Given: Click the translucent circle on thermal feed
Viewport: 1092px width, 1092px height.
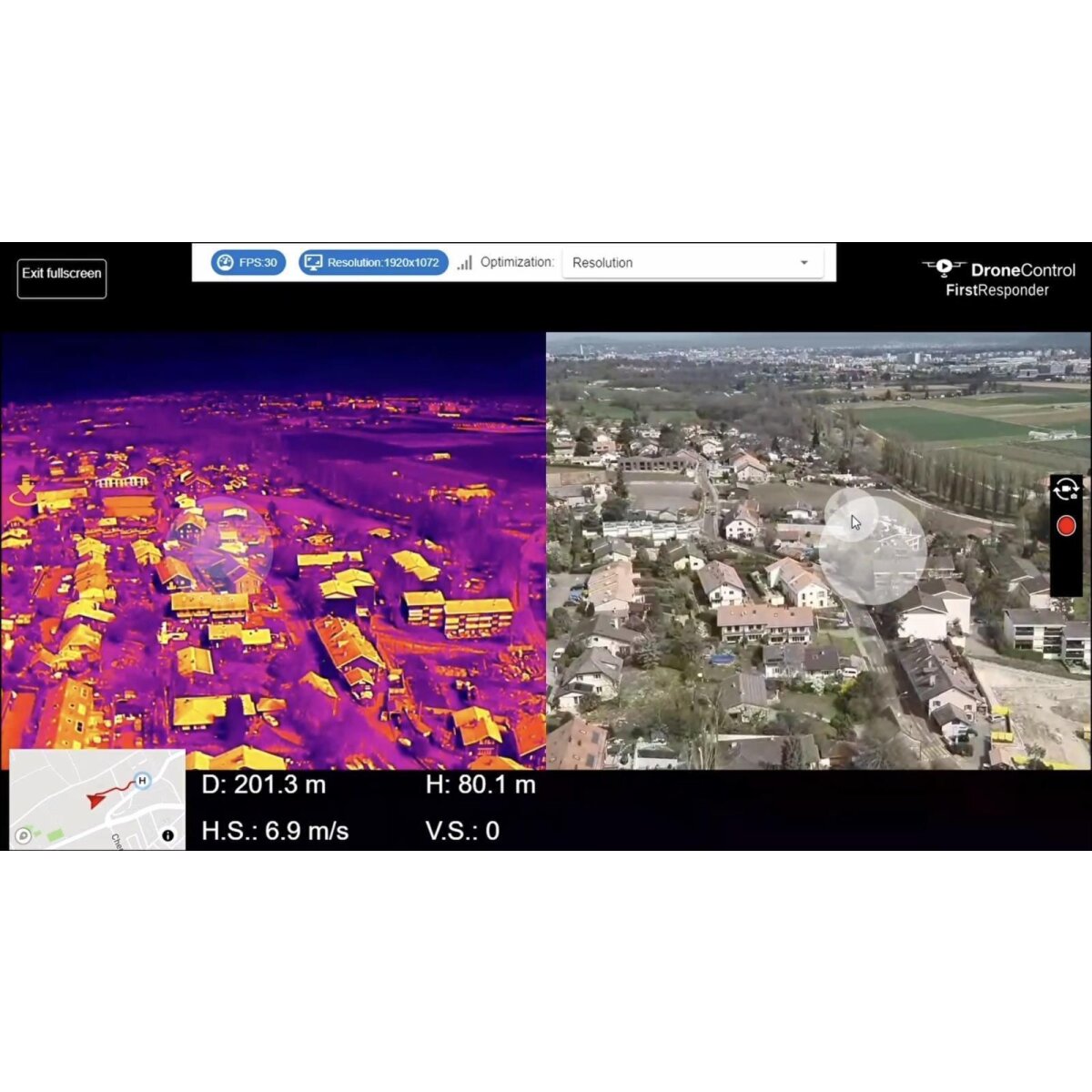Looking at the screenshot, I should (219, 547).
